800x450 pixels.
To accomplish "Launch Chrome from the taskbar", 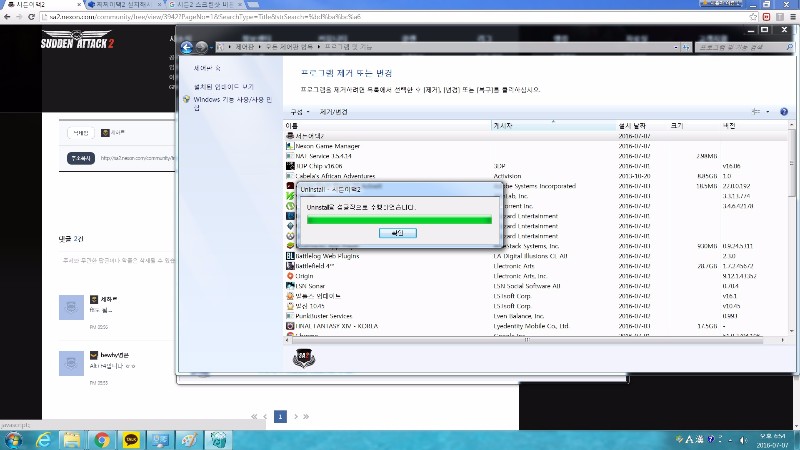I will click(101, 439).
